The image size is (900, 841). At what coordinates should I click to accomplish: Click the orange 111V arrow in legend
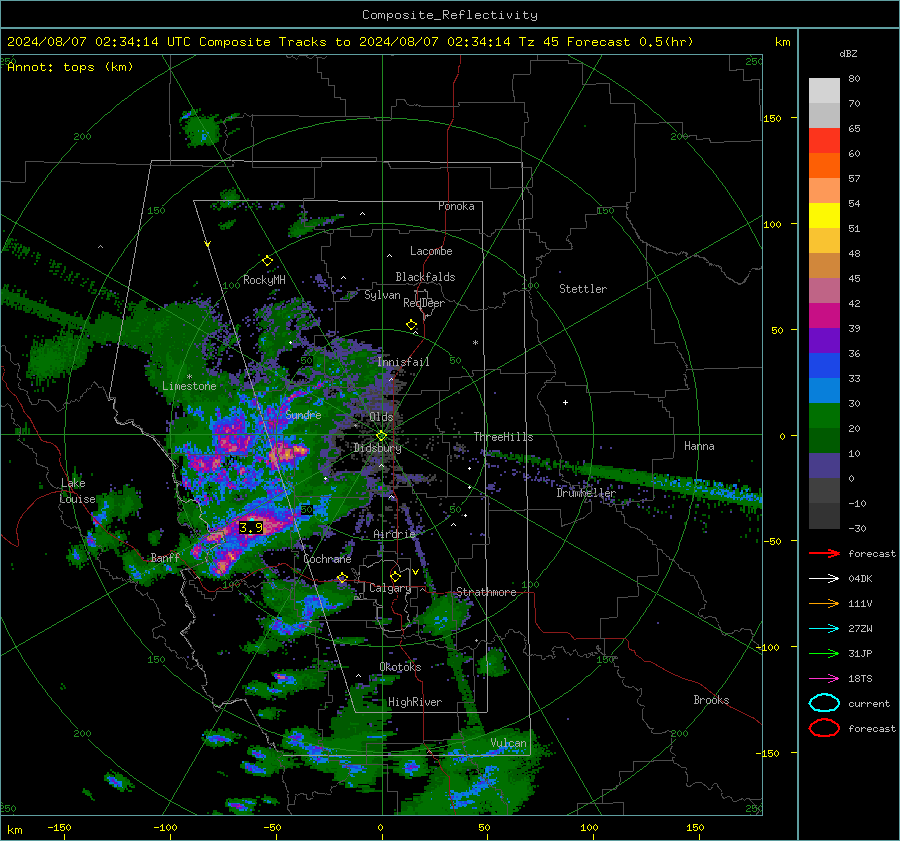[824, 603]
